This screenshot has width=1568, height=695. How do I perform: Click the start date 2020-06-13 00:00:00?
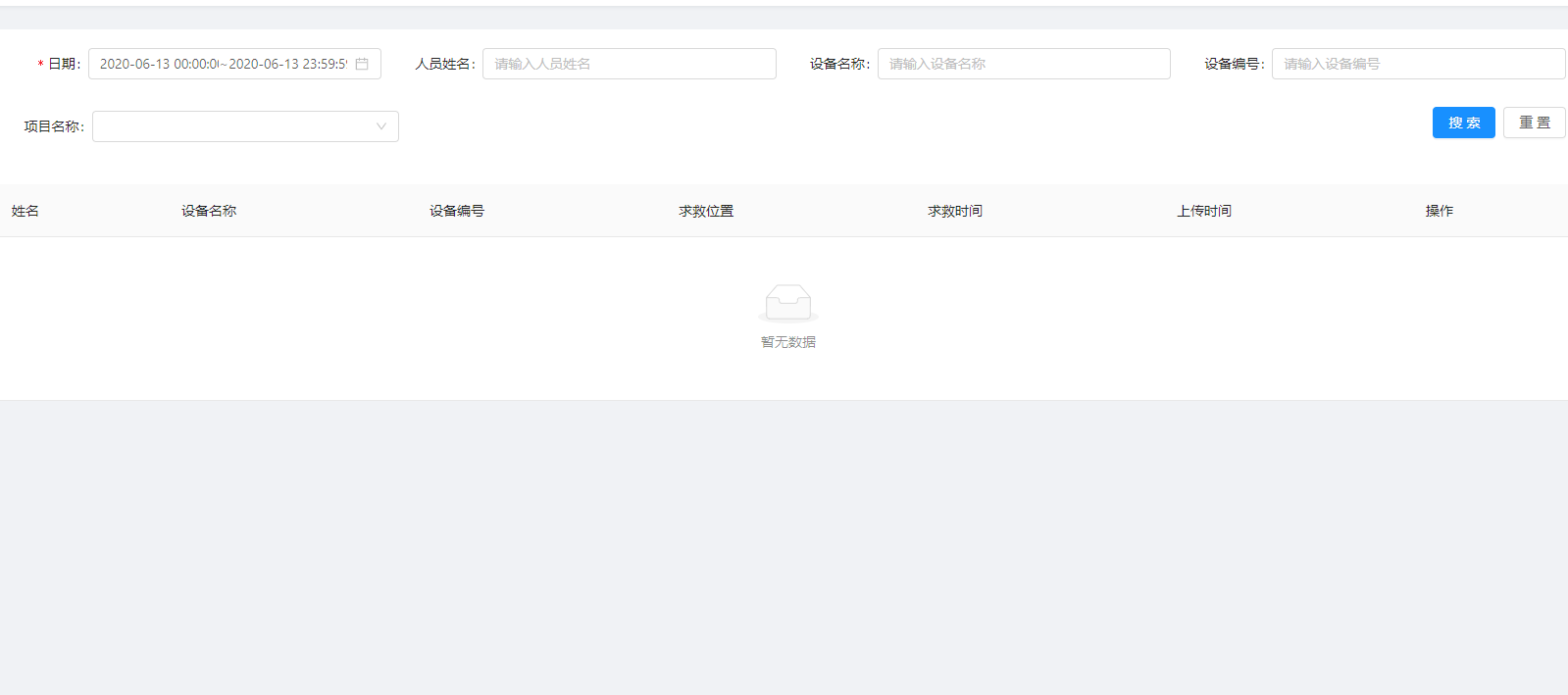[x=159, y=64]
